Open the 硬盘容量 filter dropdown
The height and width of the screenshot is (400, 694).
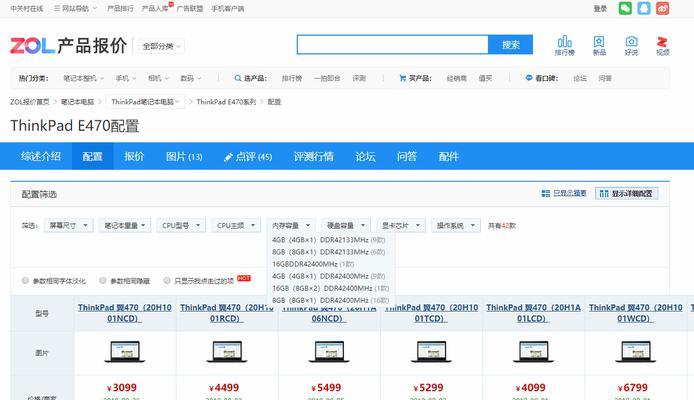[x=346, y=225]
